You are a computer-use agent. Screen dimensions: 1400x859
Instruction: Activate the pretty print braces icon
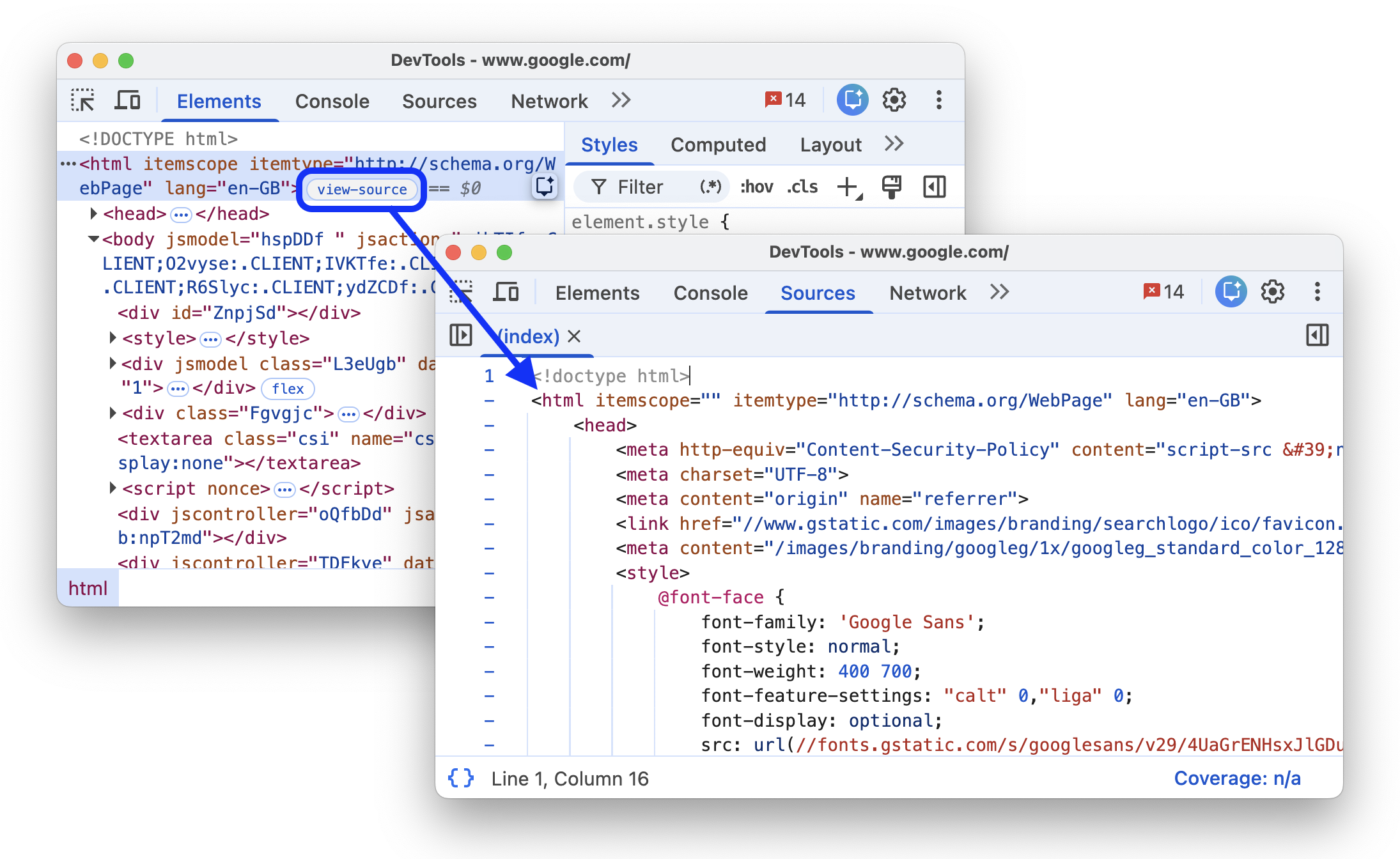(x=460, y=778)
